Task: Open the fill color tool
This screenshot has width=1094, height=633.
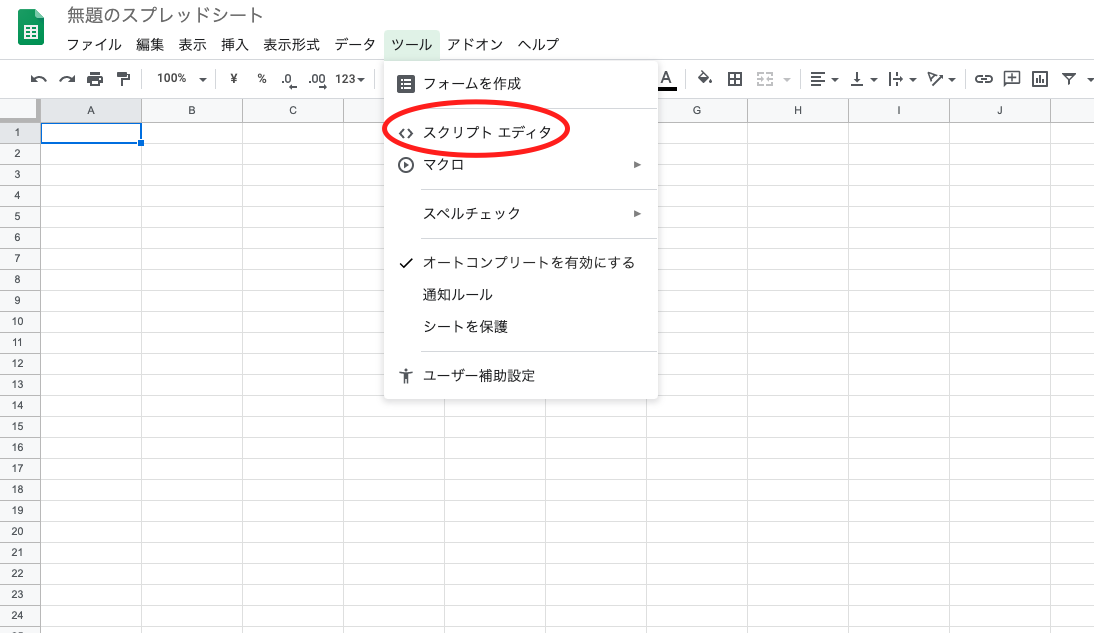Action: (703, 78)
